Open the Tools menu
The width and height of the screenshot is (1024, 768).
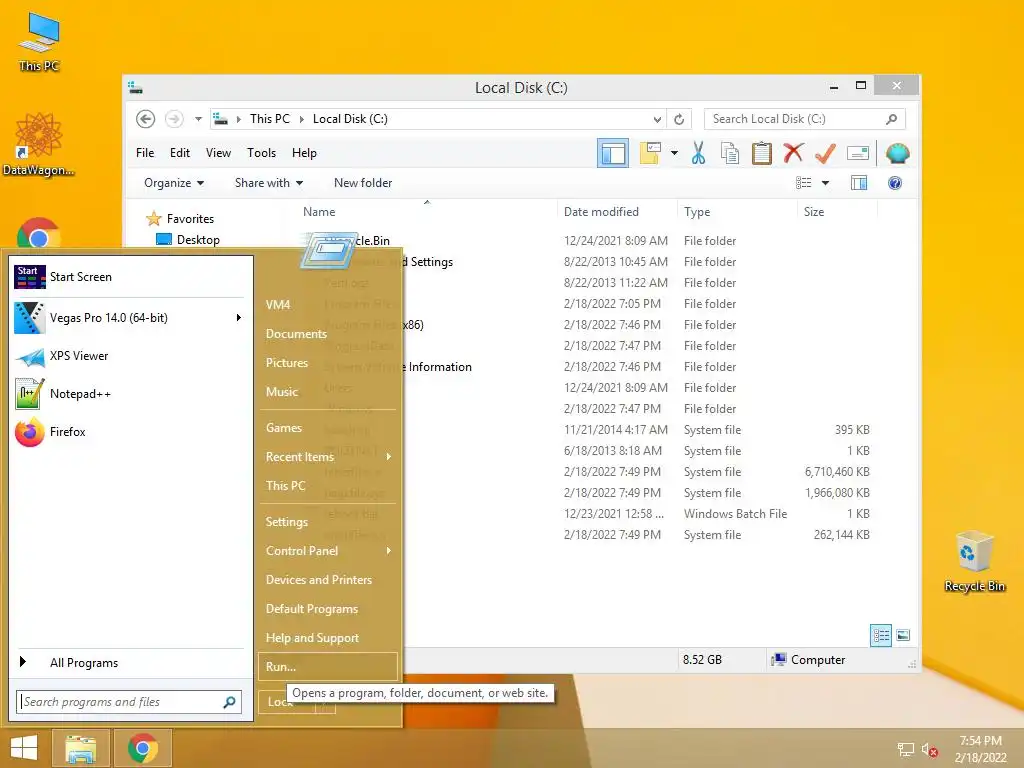pos(261,153)
